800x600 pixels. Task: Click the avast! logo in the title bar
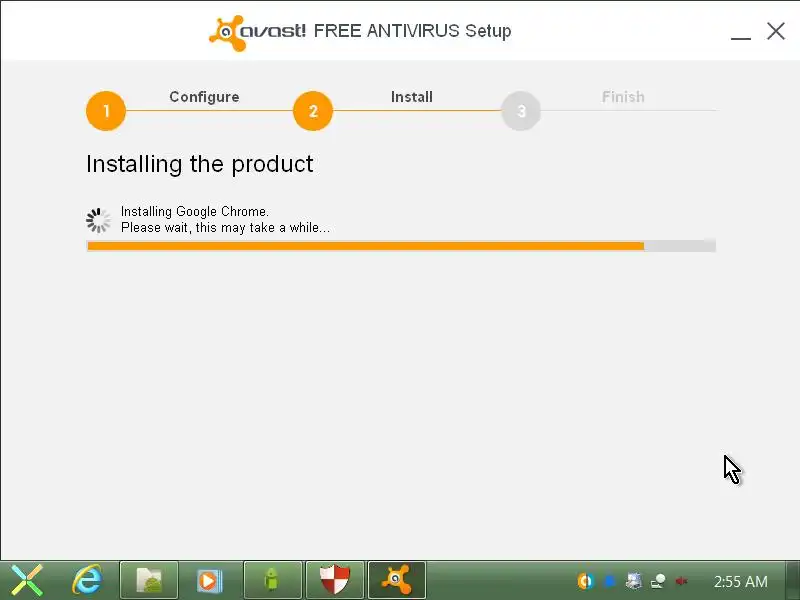click(x=258, y=32)
